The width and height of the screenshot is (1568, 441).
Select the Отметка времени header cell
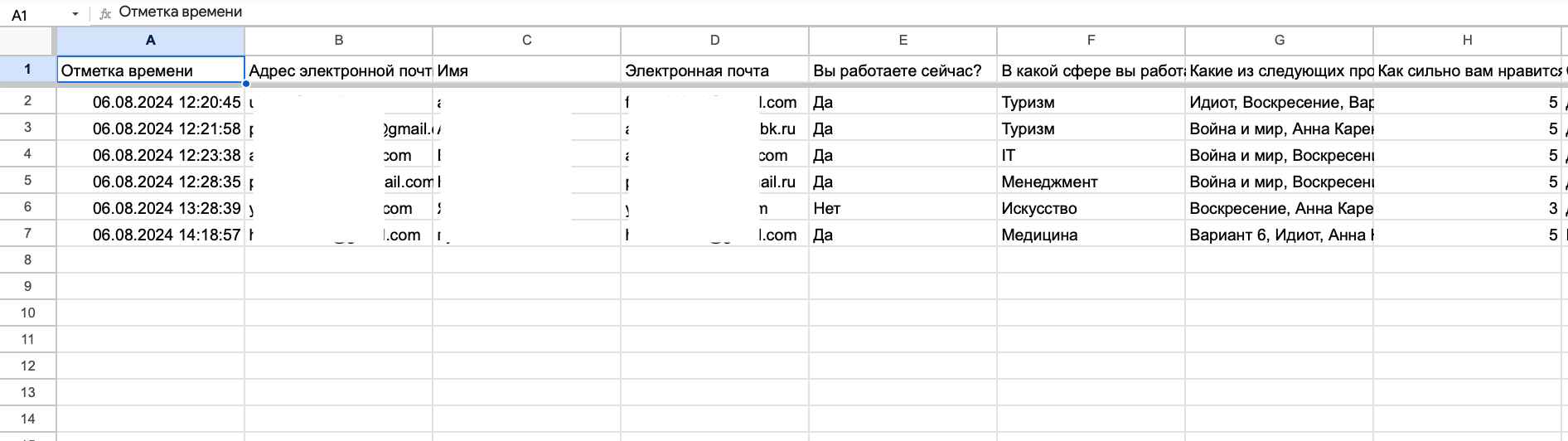pos(150,70)
